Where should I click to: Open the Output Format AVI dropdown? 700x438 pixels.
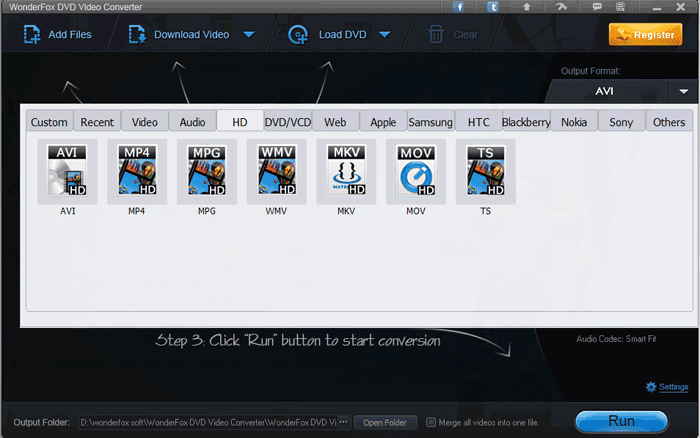(684, 91)
